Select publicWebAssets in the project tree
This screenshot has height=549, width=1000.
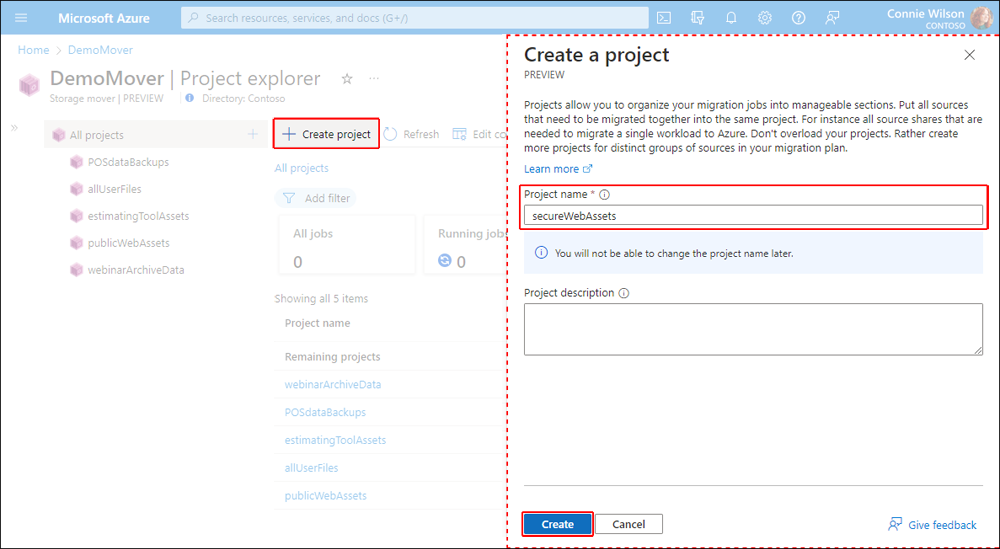pos(129,243)
